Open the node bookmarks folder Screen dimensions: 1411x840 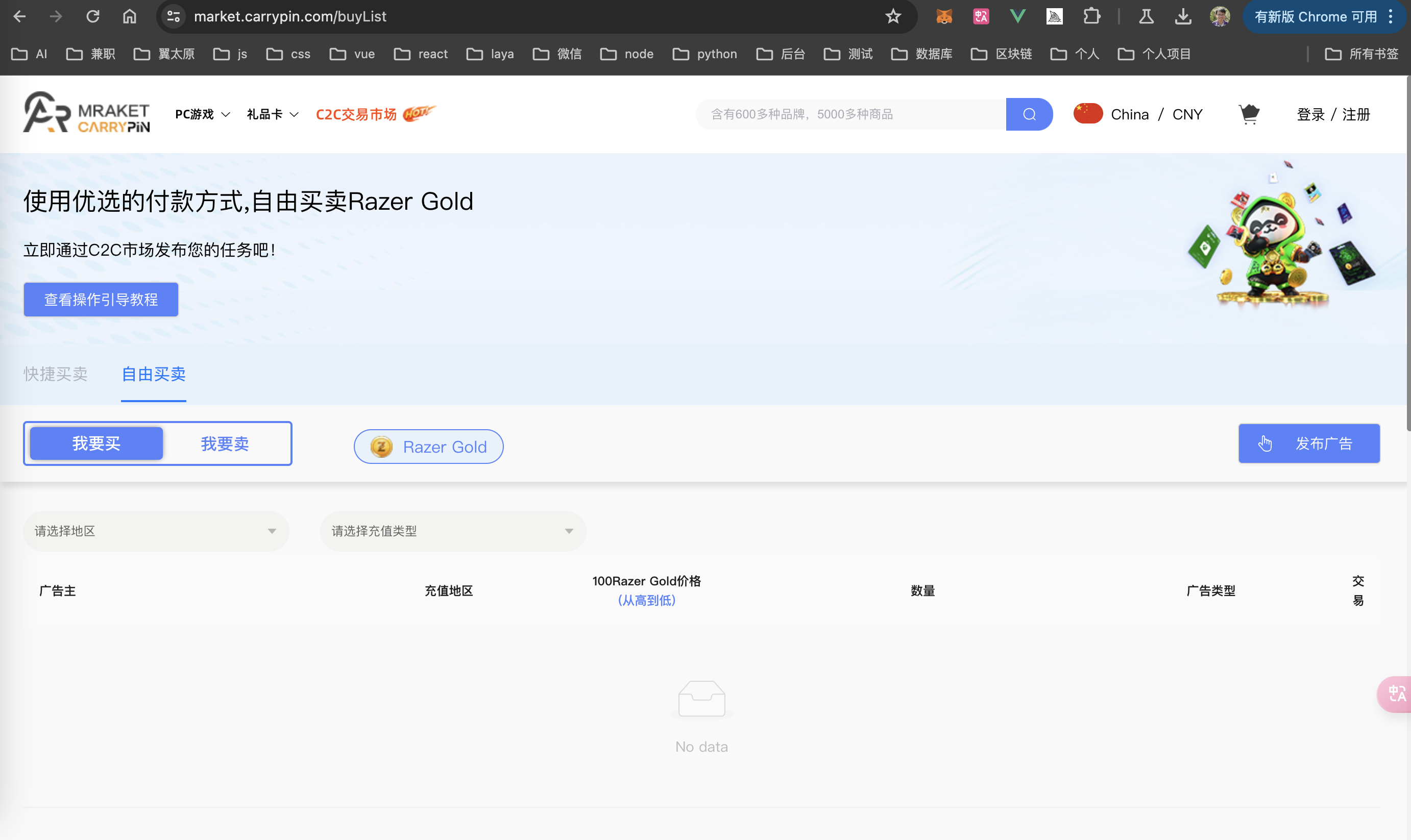627,54
